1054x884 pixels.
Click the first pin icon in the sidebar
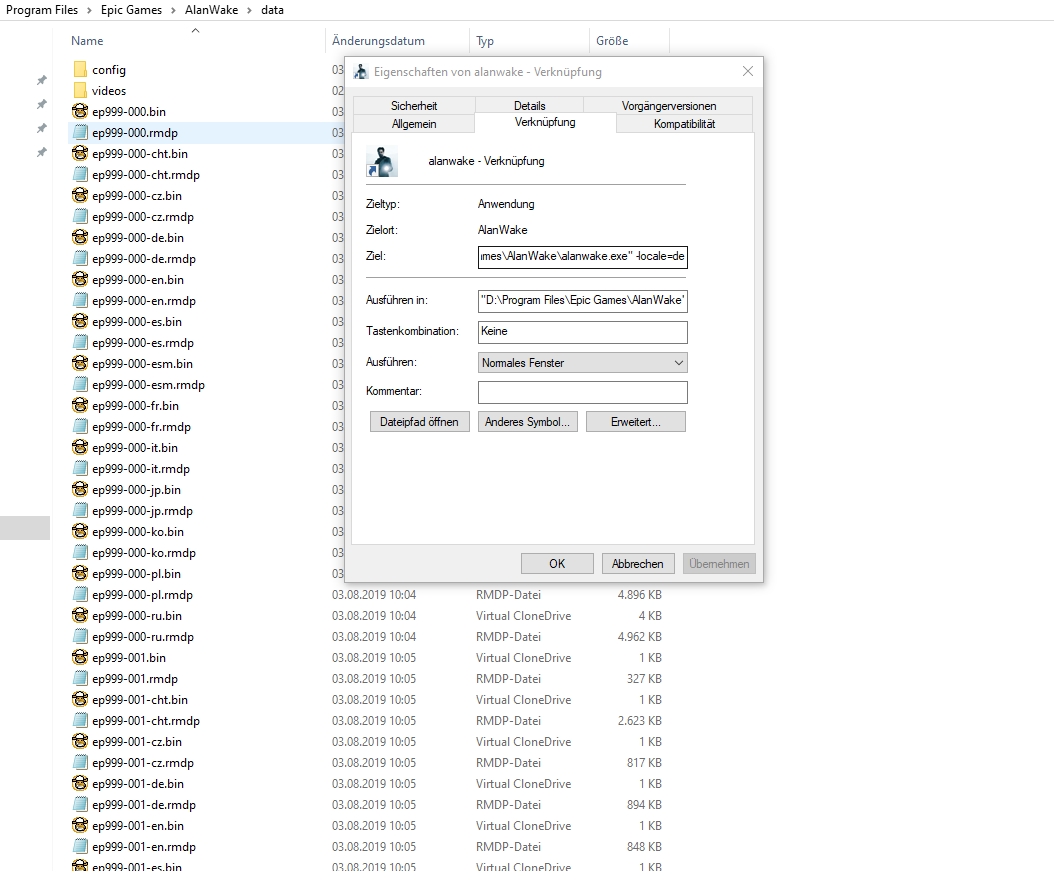point(42,81)
